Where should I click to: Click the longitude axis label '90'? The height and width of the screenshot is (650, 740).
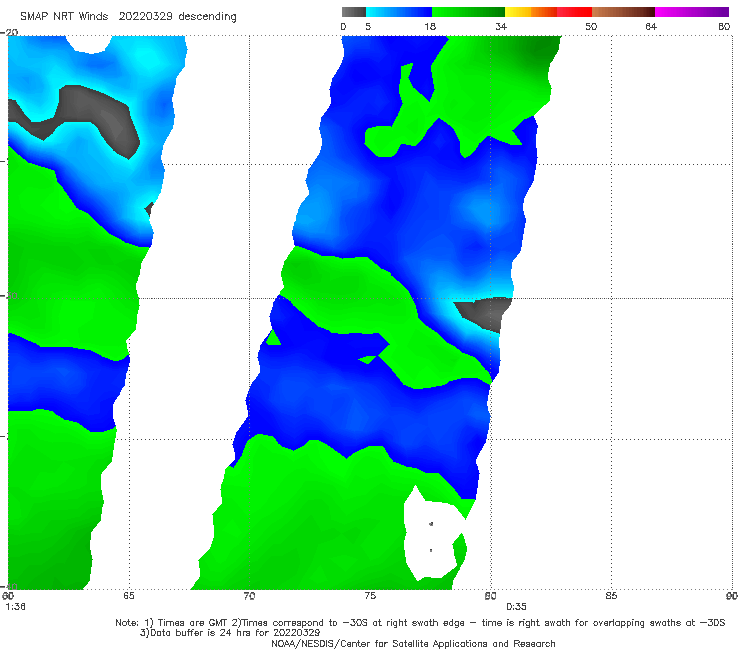[x=732, y=596]
